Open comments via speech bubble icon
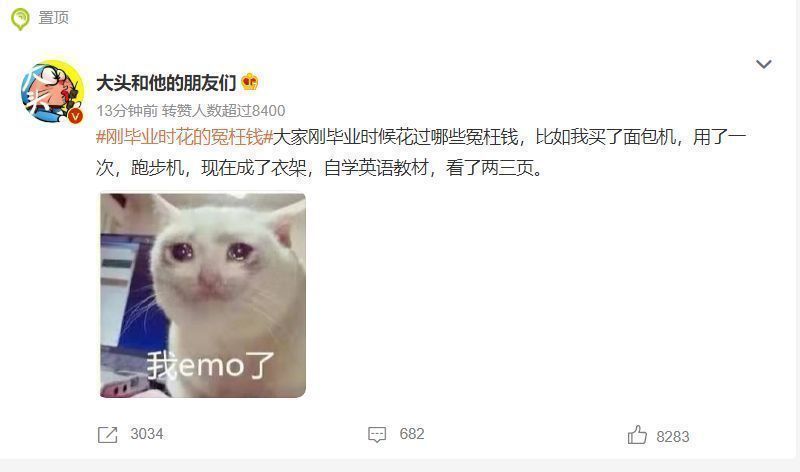 377,435
